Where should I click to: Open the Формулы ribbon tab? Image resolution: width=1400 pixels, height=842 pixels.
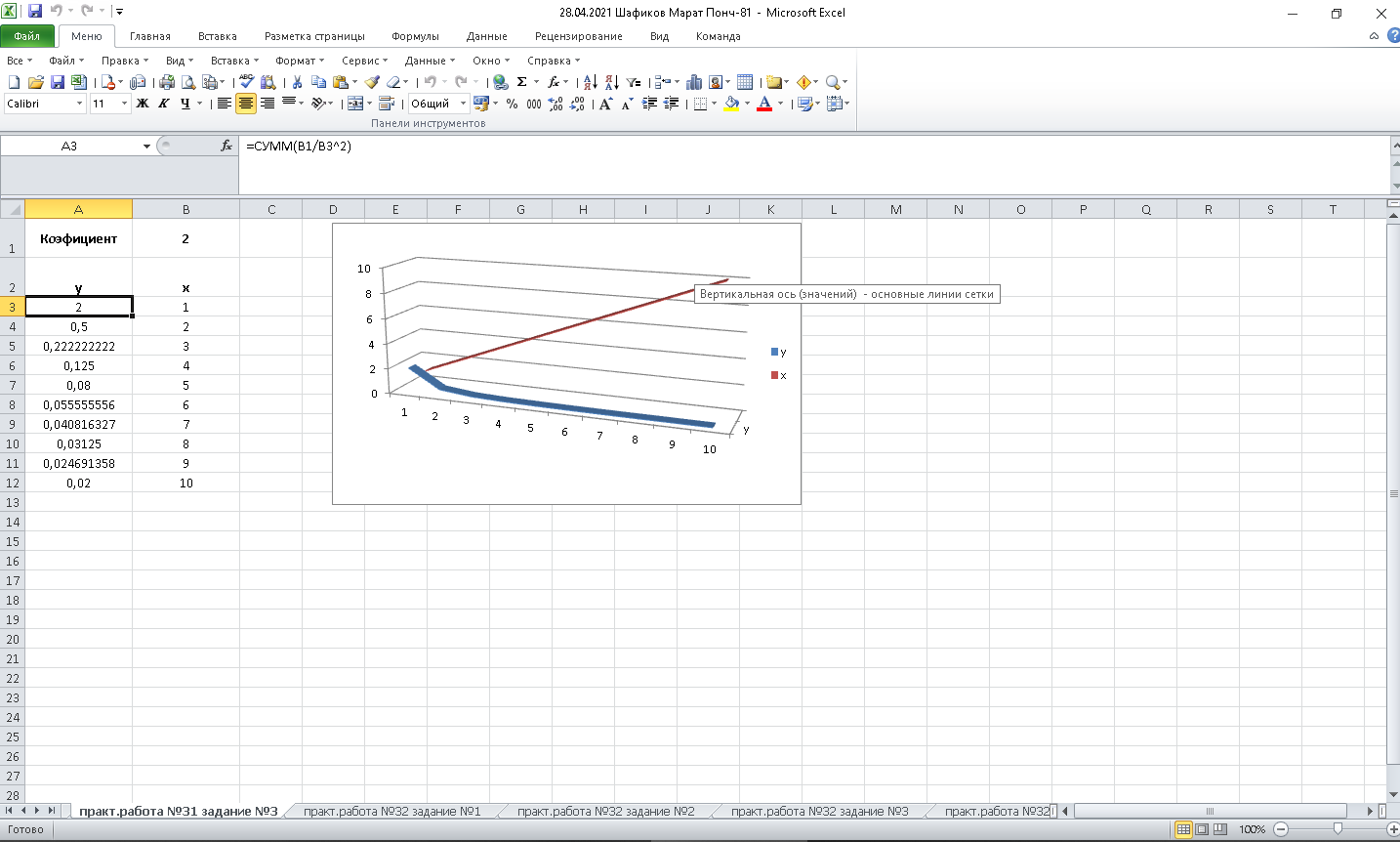point(415,36)
